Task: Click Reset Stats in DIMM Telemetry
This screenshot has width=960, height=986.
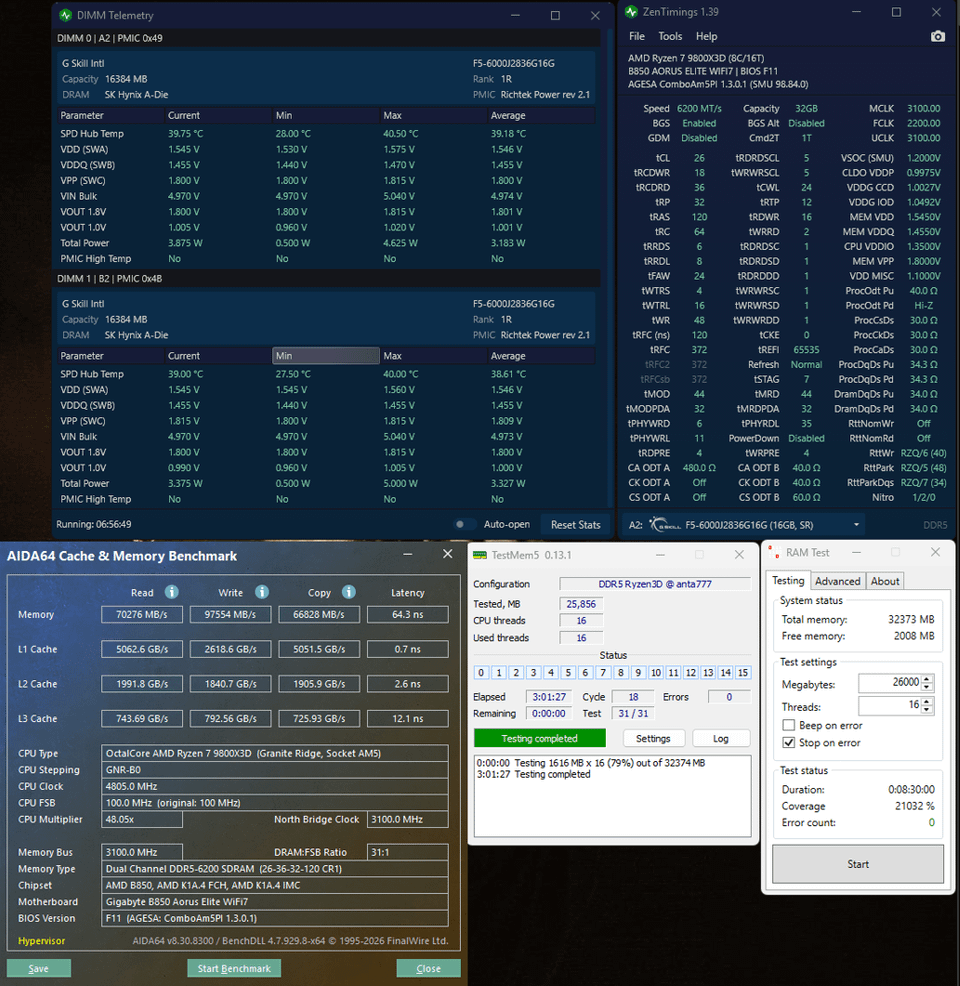Action: point(575,524)
